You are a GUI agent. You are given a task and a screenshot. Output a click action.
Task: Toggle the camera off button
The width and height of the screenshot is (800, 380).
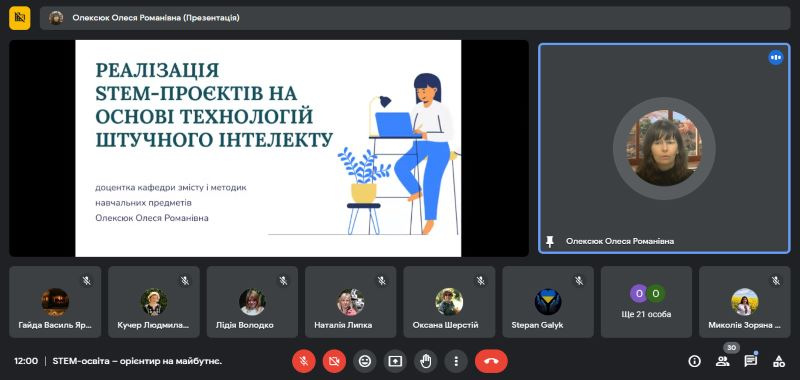point(334,361)
